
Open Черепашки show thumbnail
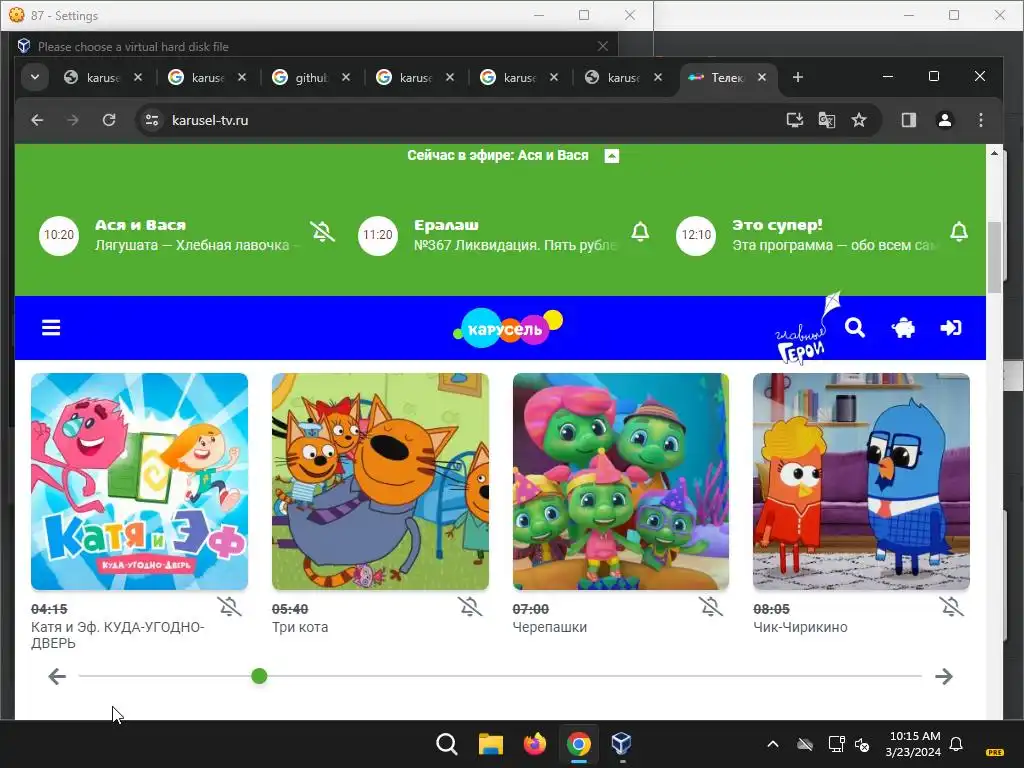620,481
